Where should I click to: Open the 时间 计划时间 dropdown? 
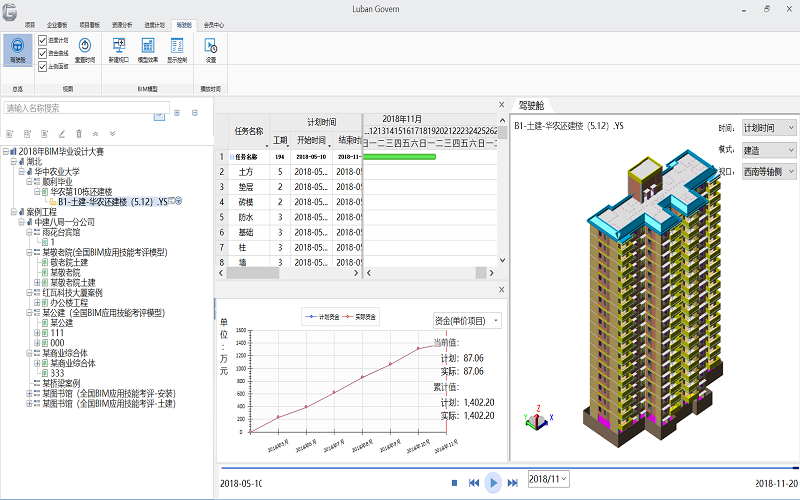pos(769,128)
